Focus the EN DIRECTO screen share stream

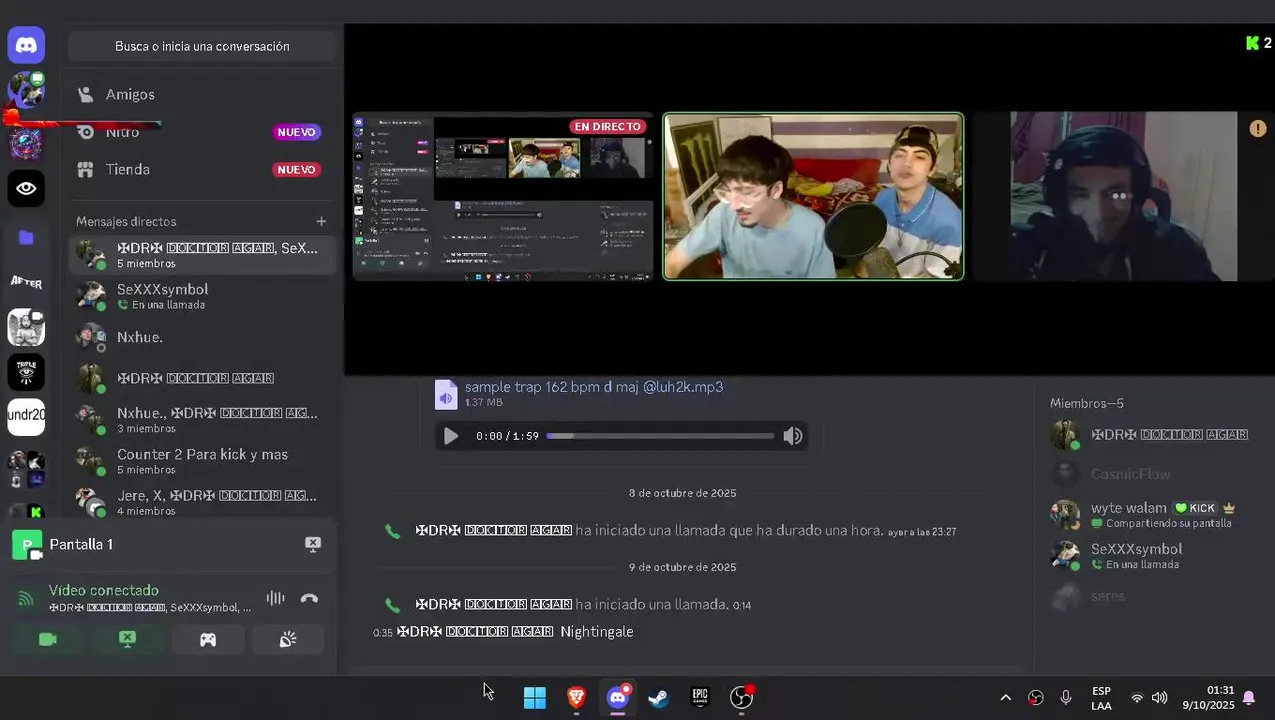point(503,197)
